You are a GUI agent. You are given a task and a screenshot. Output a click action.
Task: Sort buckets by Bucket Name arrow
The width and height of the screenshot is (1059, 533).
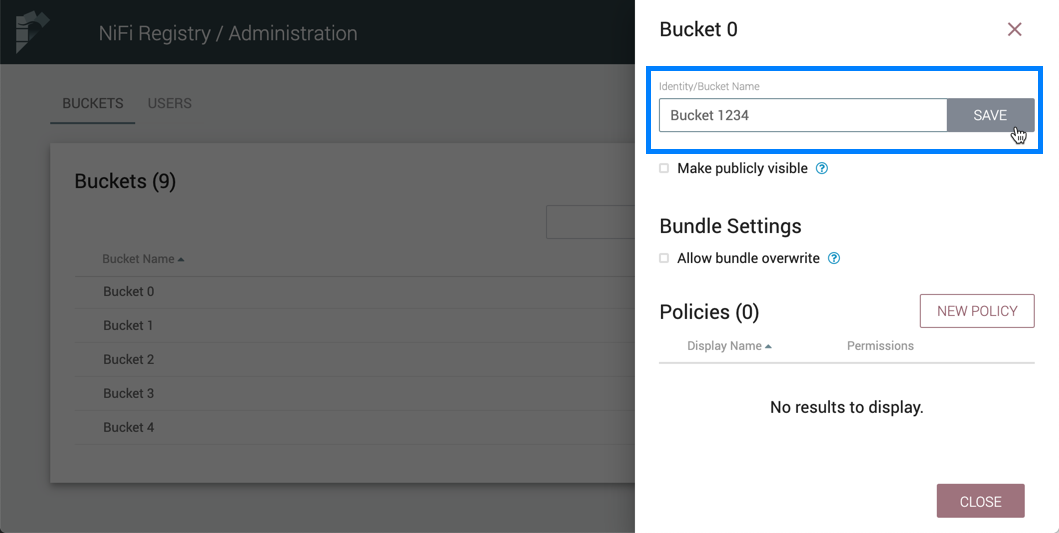tap(181, 260)
